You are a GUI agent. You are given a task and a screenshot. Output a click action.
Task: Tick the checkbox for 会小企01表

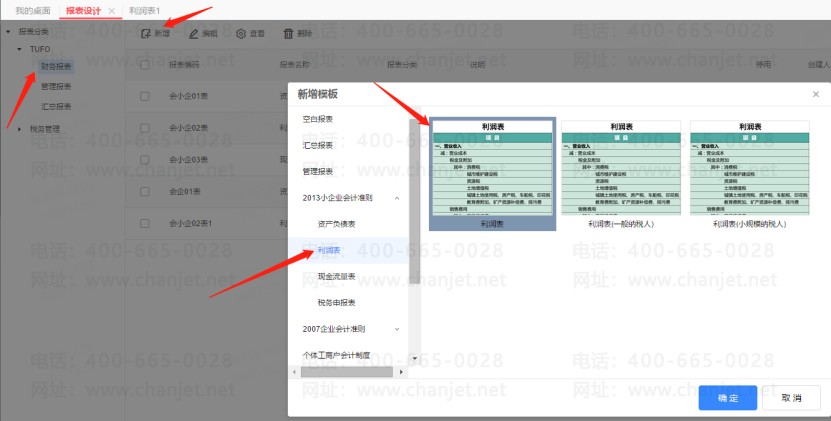coord(146,96)
